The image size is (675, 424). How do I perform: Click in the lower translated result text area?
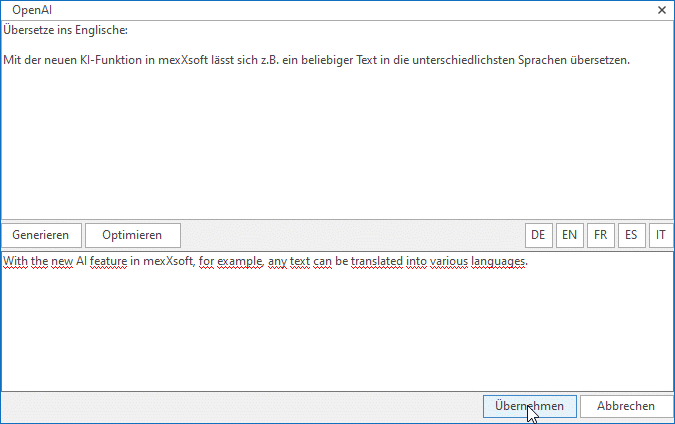(338, 322)
